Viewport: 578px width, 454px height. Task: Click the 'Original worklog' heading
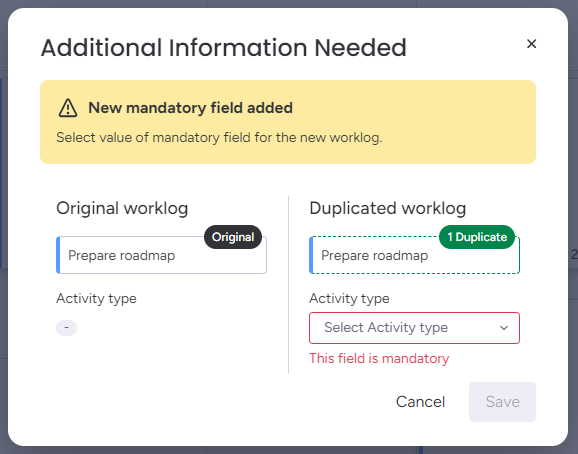(x=122, y=208)
